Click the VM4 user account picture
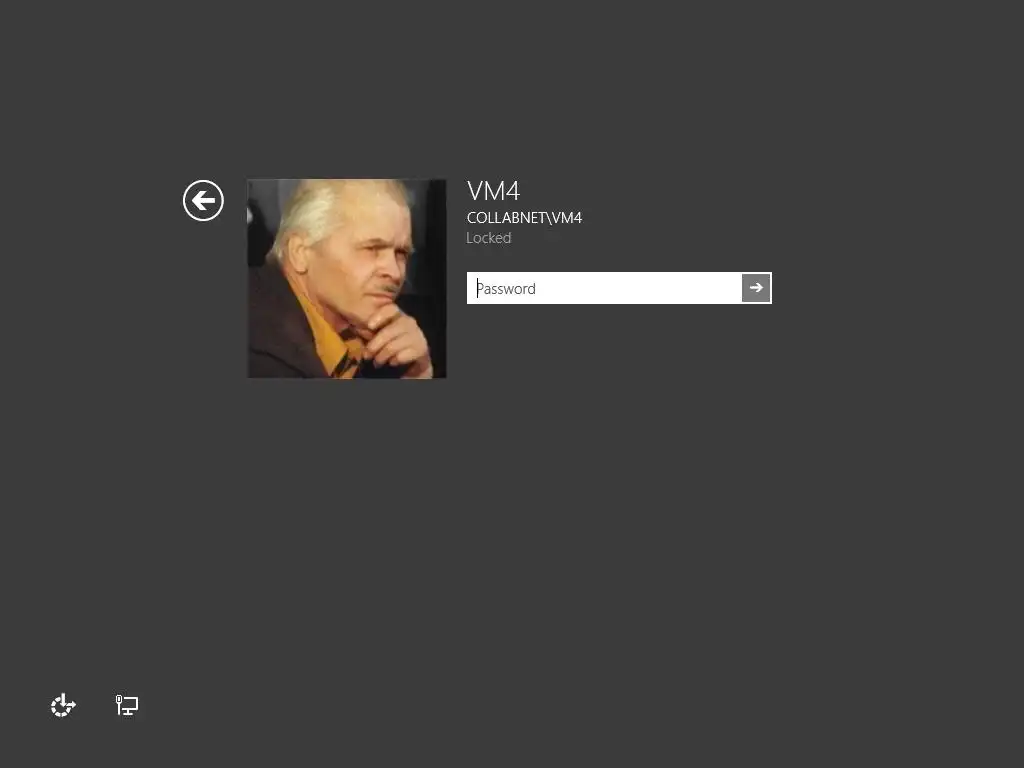 tap(347, 279)
